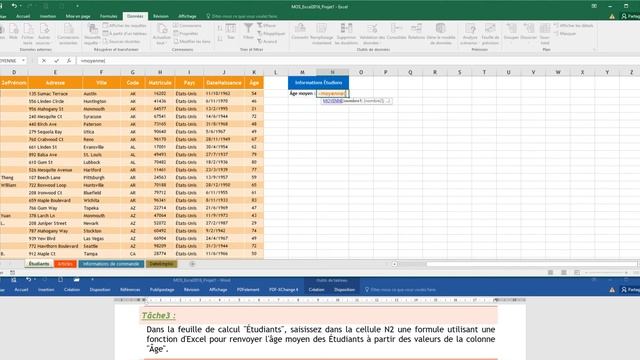Viewport: 640px width, 360px height.
Task: Click the cancel (X) formula entry button
Action: tap(44, 60)
